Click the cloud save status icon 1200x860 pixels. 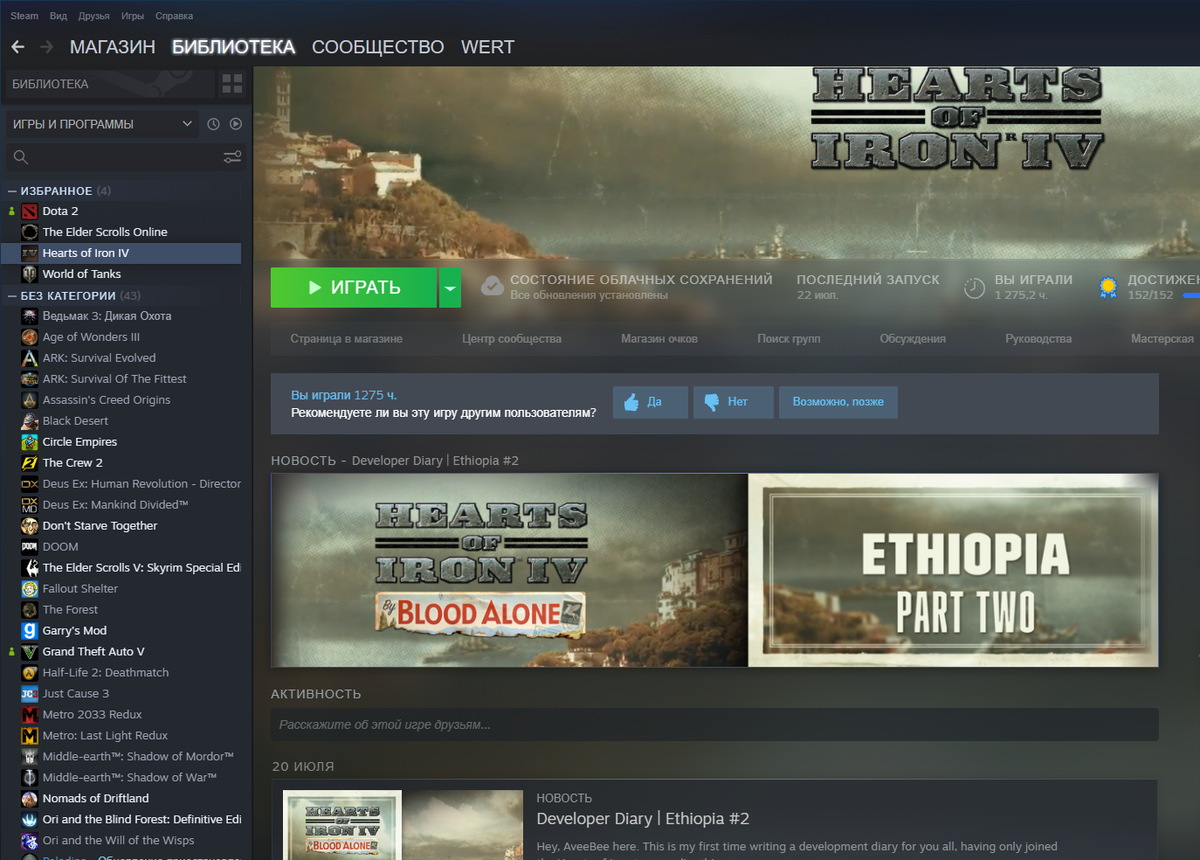pos(492,287)
